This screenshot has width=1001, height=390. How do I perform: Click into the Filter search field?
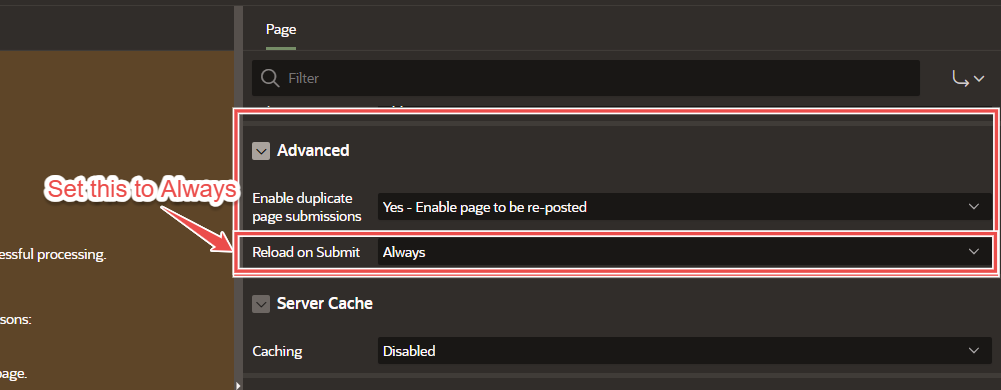point(585,78)
